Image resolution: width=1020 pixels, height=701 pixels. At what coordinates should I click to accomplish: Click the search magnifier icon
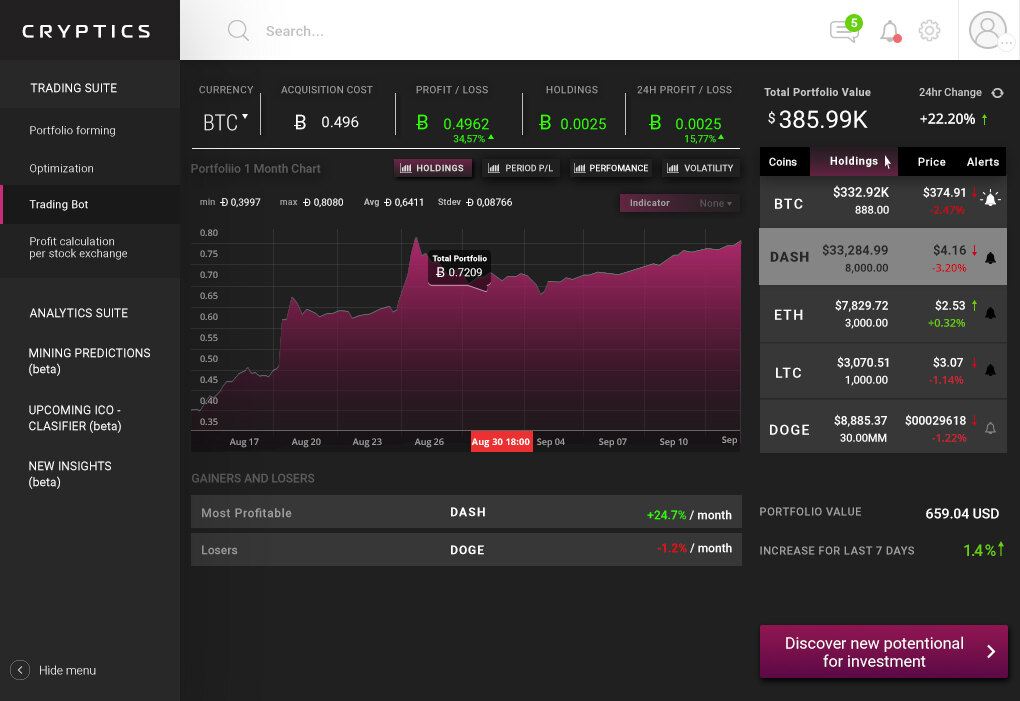click(238, 31)
